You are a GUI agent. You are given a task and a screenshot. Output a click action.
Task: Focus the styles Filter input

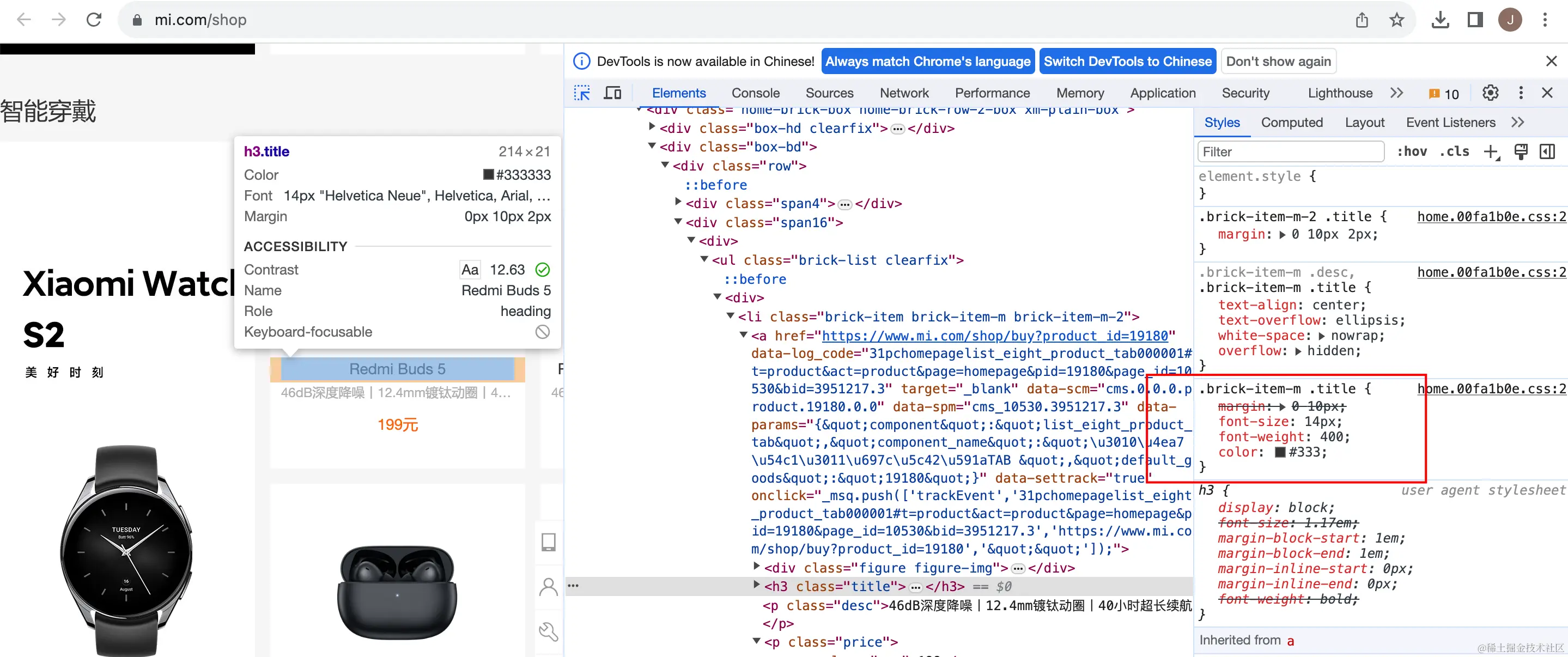point(1291,151)
